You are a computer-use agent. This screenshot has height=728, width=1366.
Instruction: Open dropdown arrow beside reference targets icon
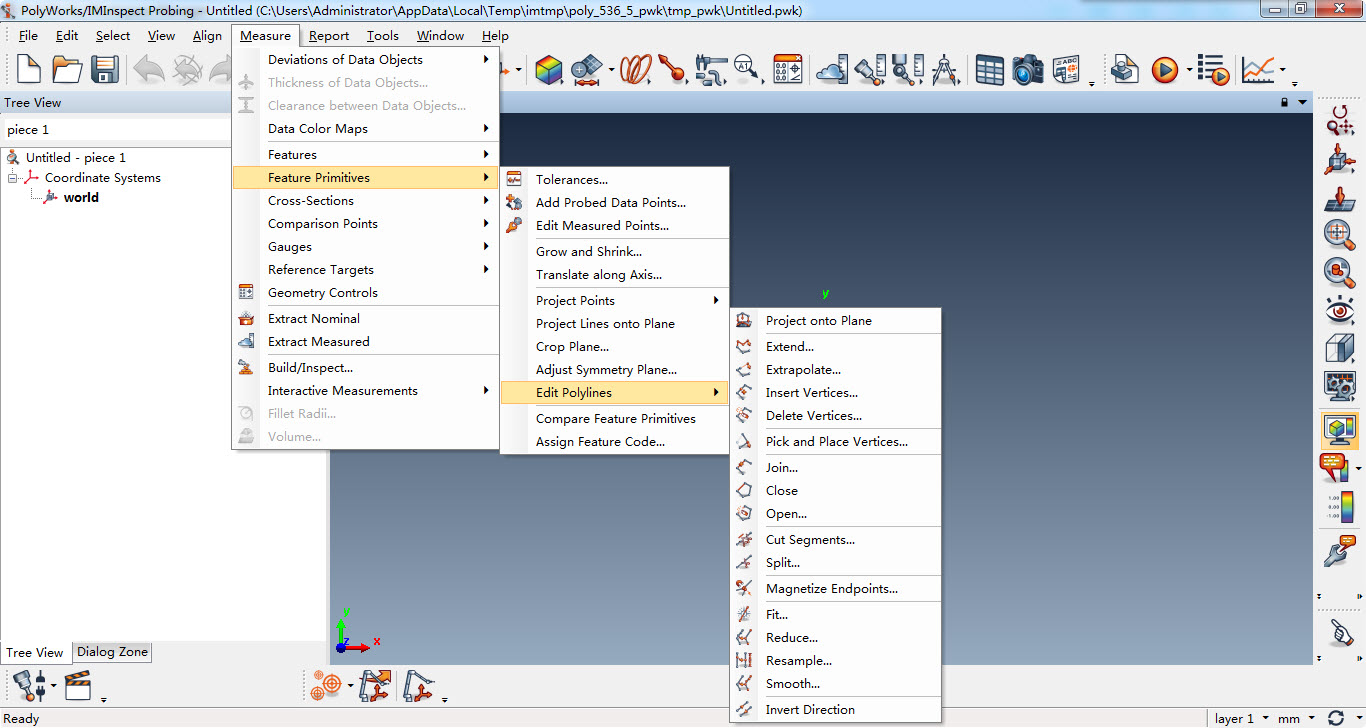tap(350, 686)
